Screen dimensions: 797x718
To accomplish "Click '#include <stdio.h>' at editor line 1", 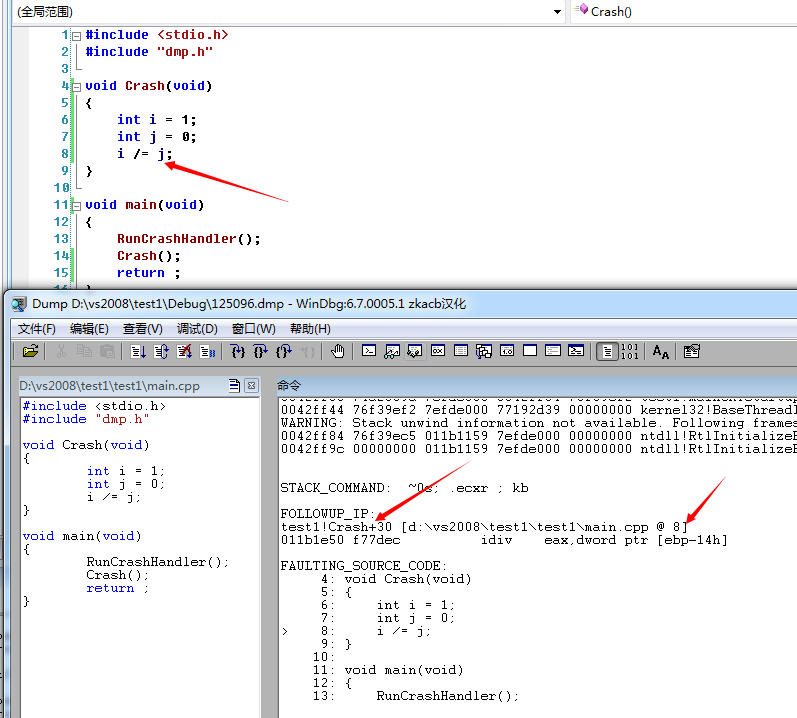I will pyautogui.click(x=157, y=35).
